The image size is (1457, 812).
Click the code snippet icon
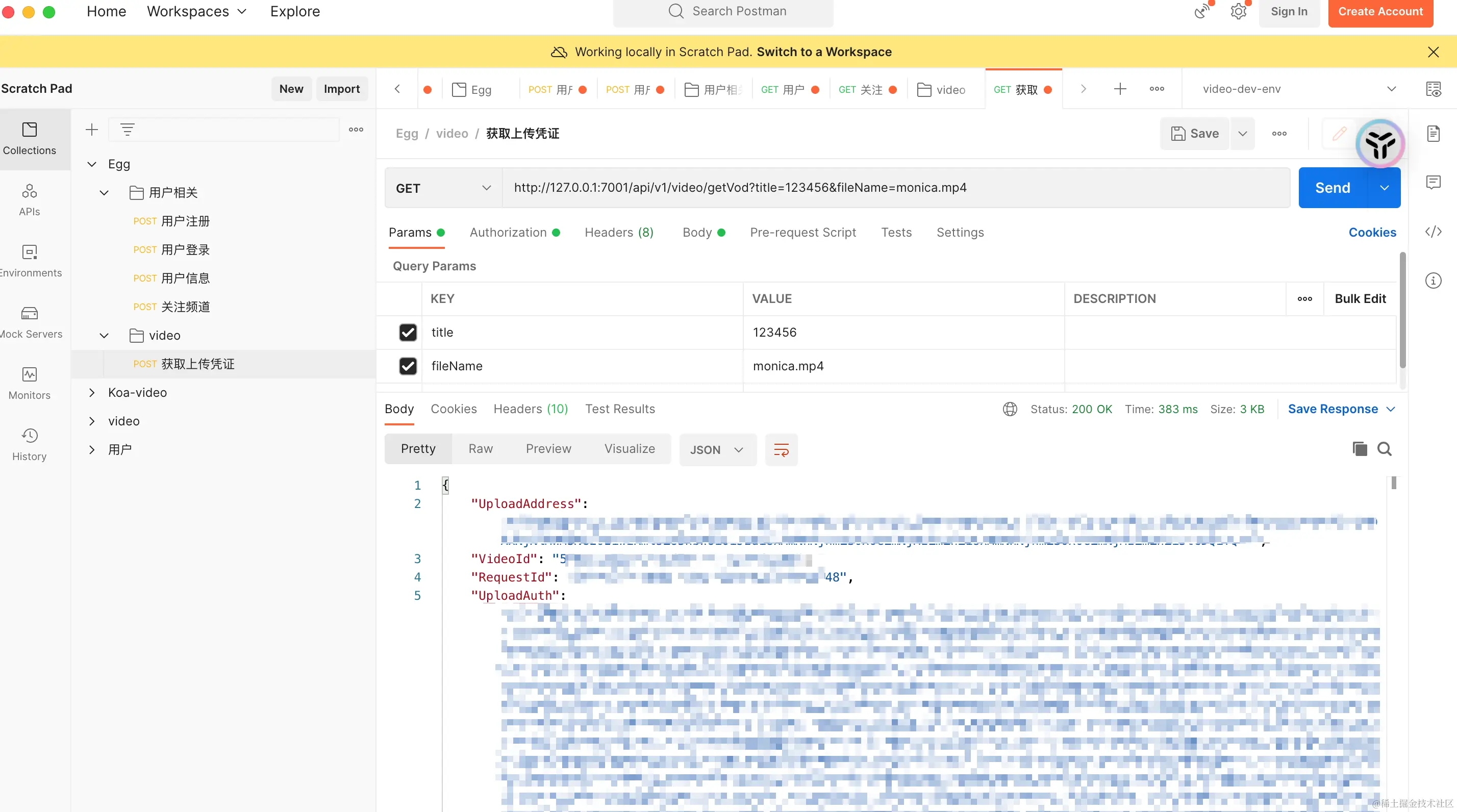pyautogui.click(x=1433, y=232)
